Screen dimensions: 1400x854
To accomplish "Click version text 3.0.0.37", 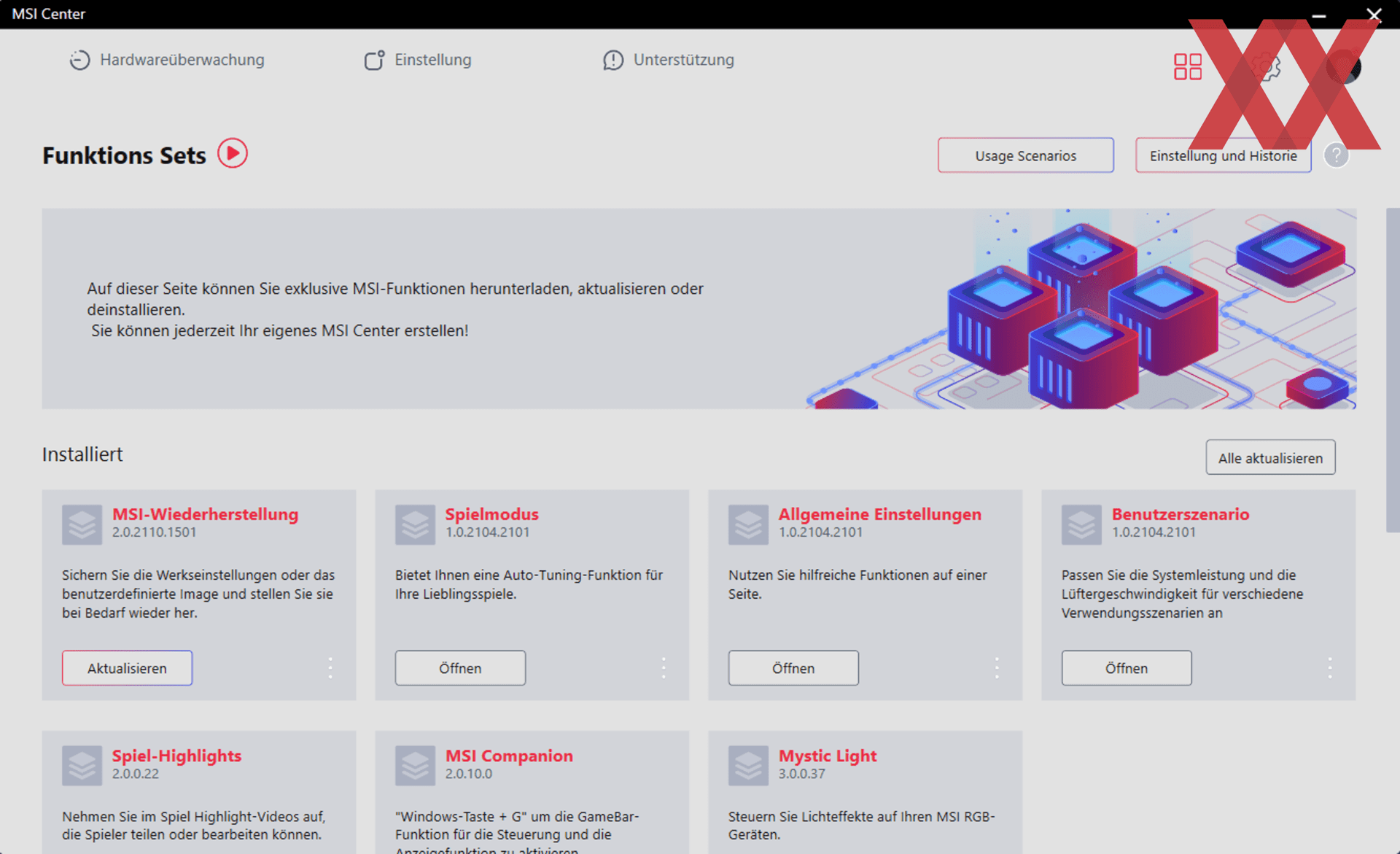I will 801,774.
